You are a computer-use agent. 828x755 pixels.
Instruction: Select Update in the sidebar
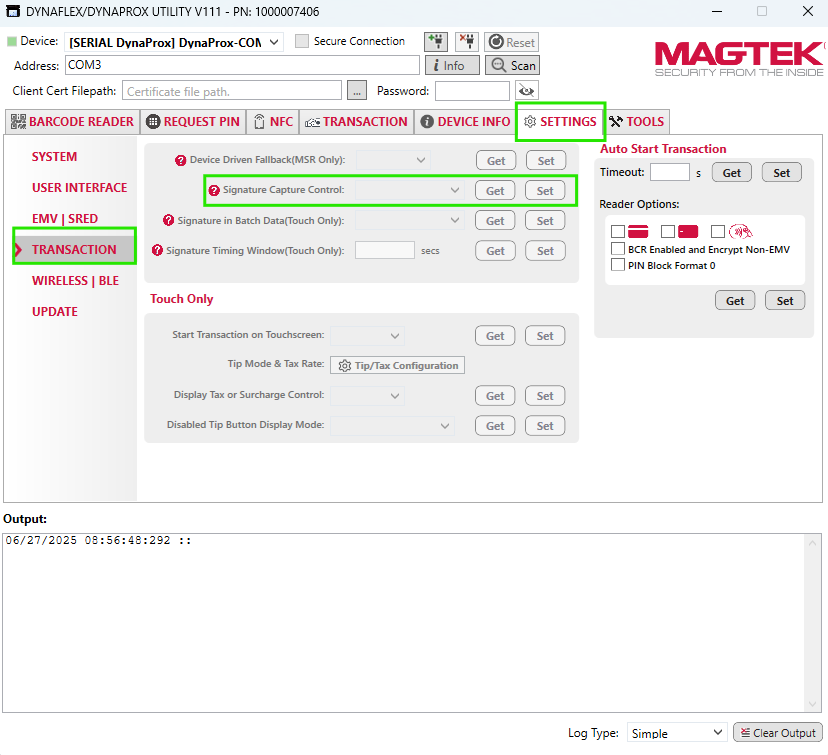55,312
